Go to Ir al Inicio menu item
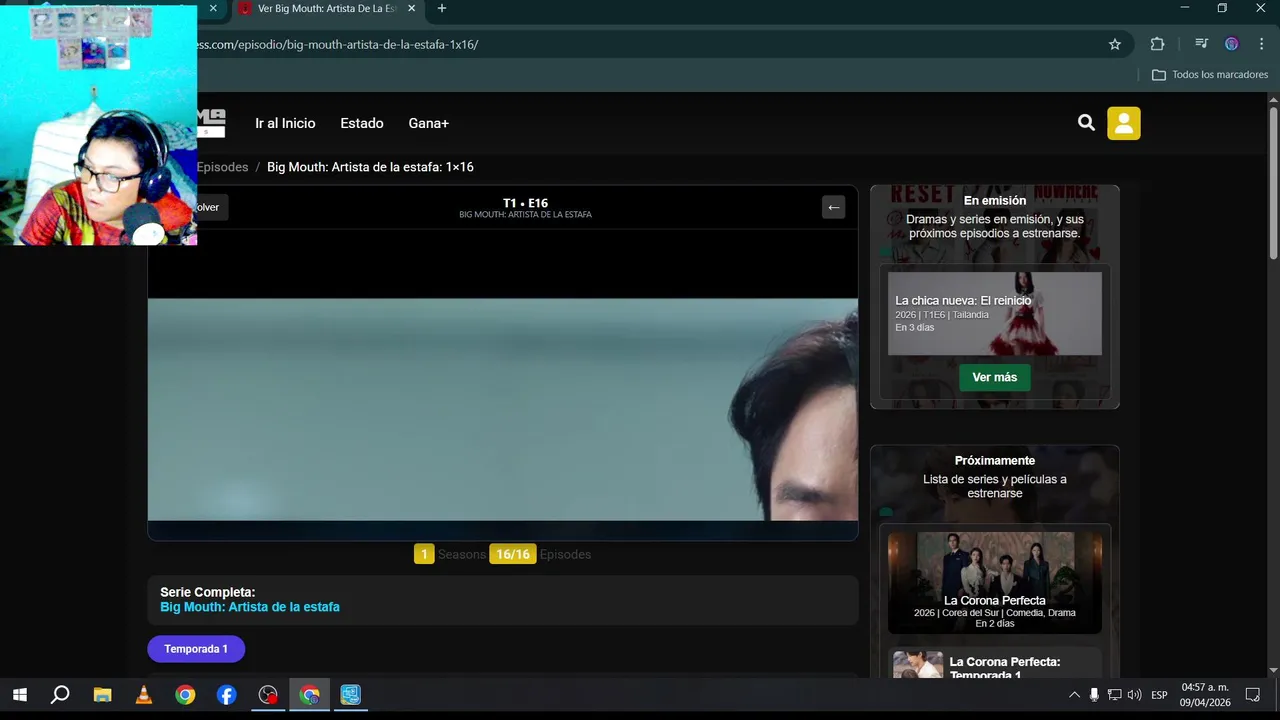This screenshot has width=1280, height=720. click(285, 123)
